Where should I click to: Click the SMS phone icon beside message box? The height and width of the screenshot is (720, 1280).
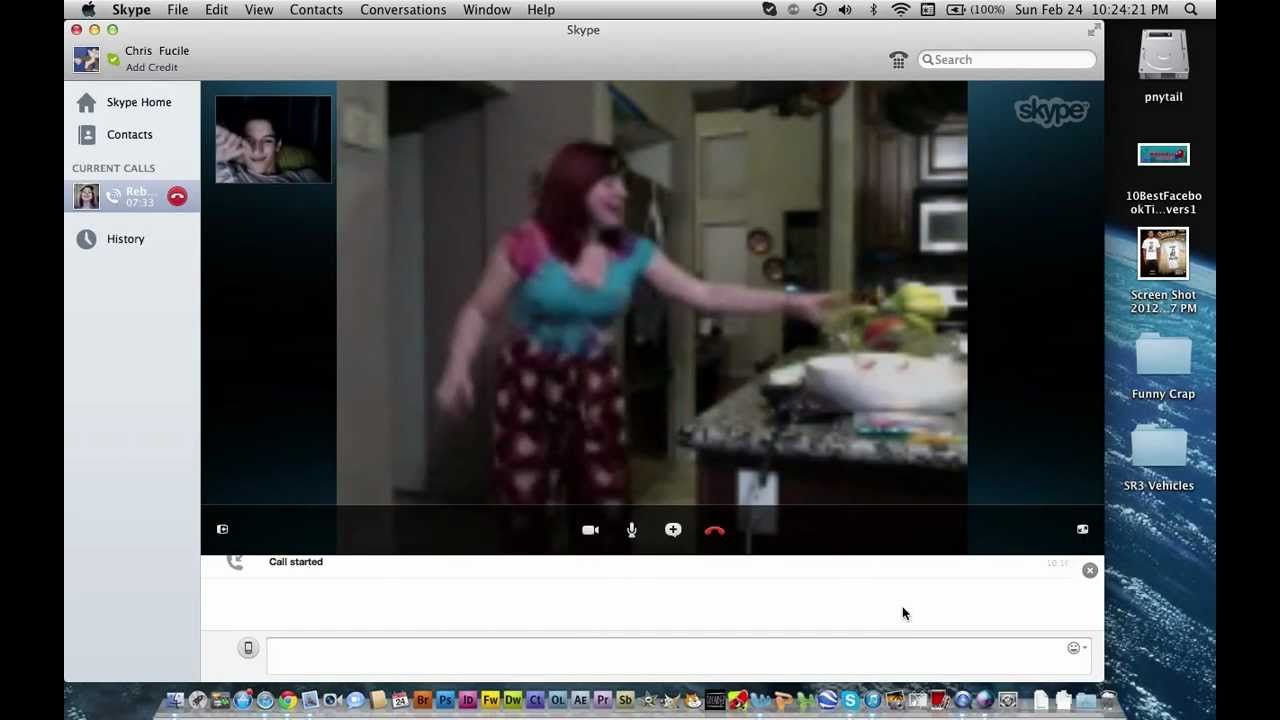[248, 648]
